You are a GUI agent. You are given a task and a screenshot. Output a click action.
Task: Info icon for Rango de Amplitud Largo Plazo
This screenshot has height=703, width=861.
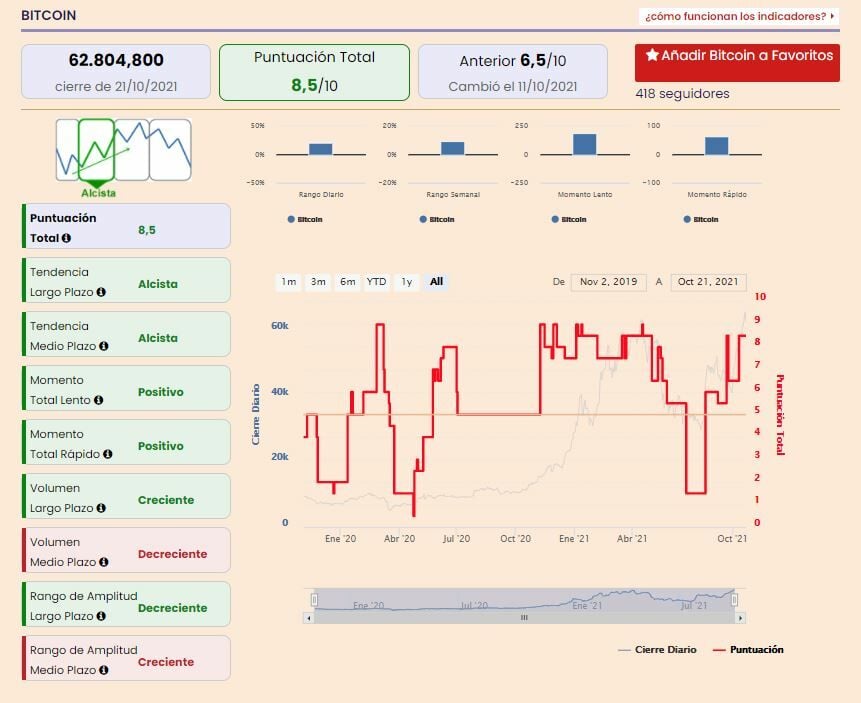101,616
